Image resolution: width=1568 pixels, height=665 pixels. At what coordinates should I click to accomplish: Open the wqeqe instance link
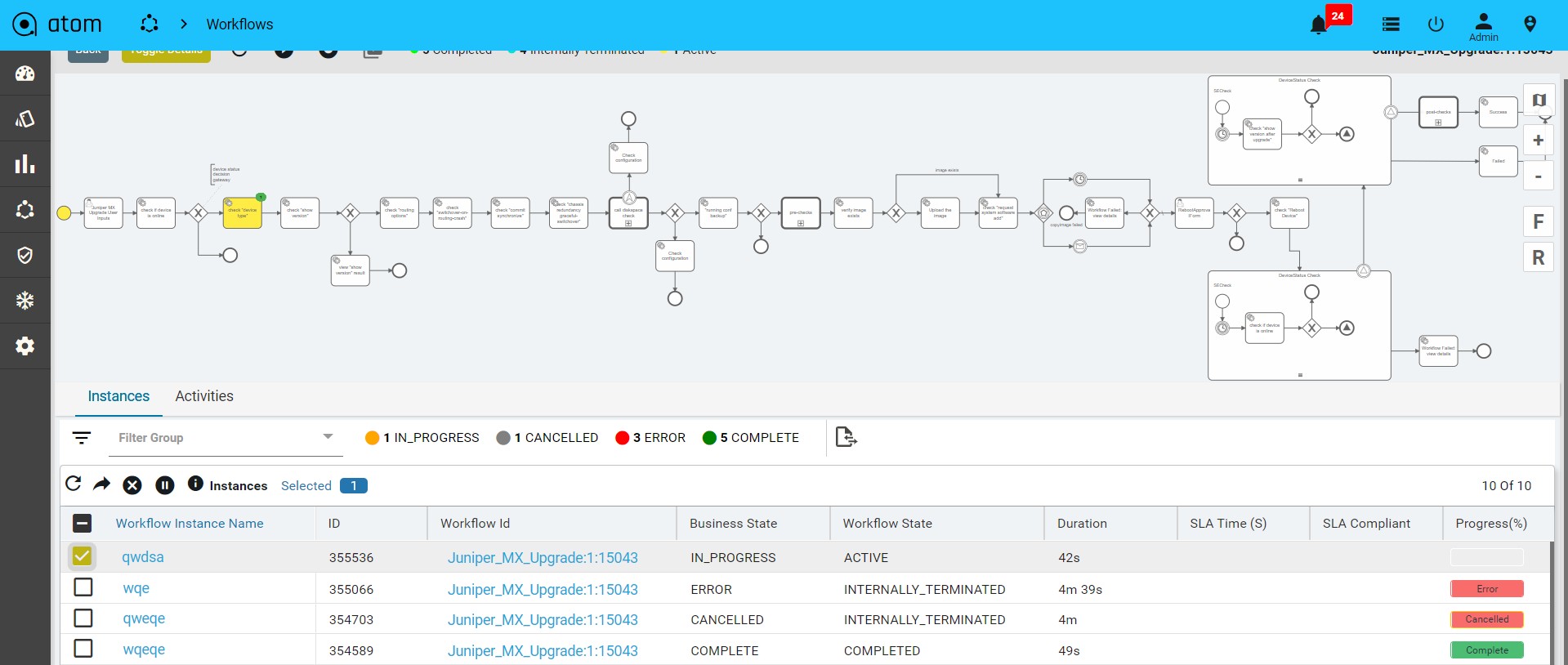coord(144,649)
